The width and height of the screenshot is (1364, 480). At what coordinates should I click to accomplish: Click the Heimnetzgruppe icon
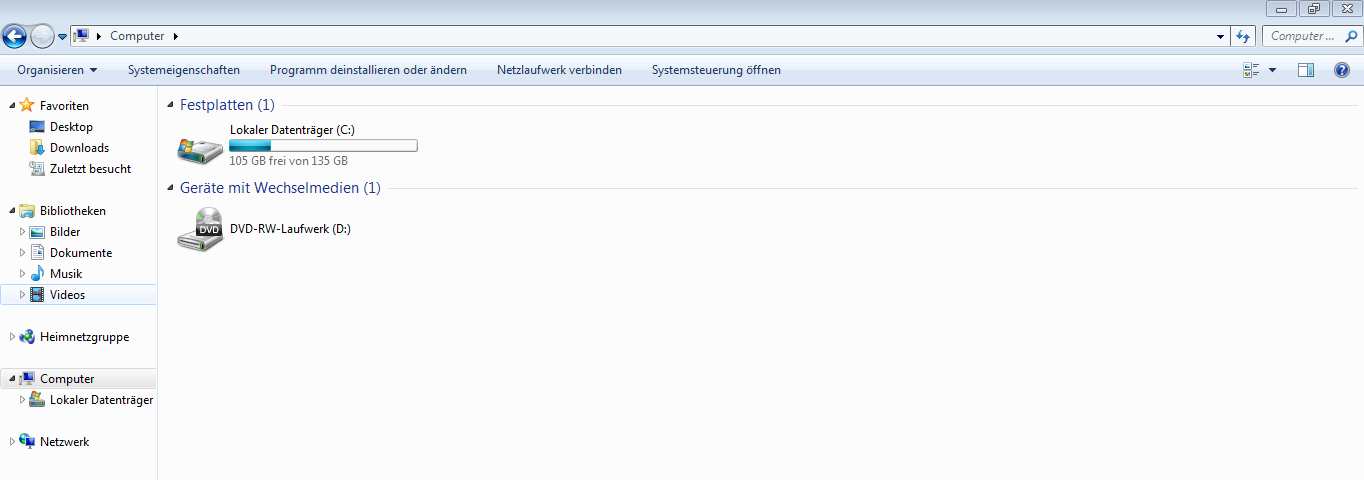pyautogui.click(x=27, y=337)
